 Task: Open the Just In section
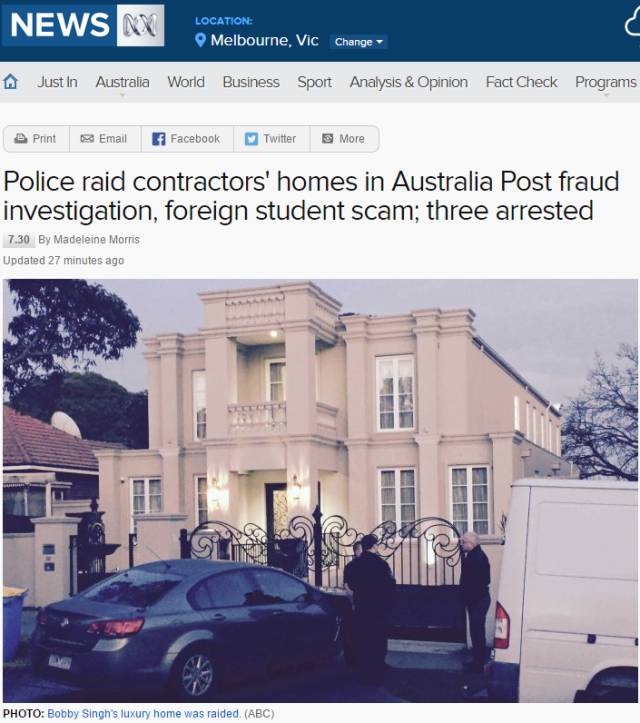tap(57, 82)
